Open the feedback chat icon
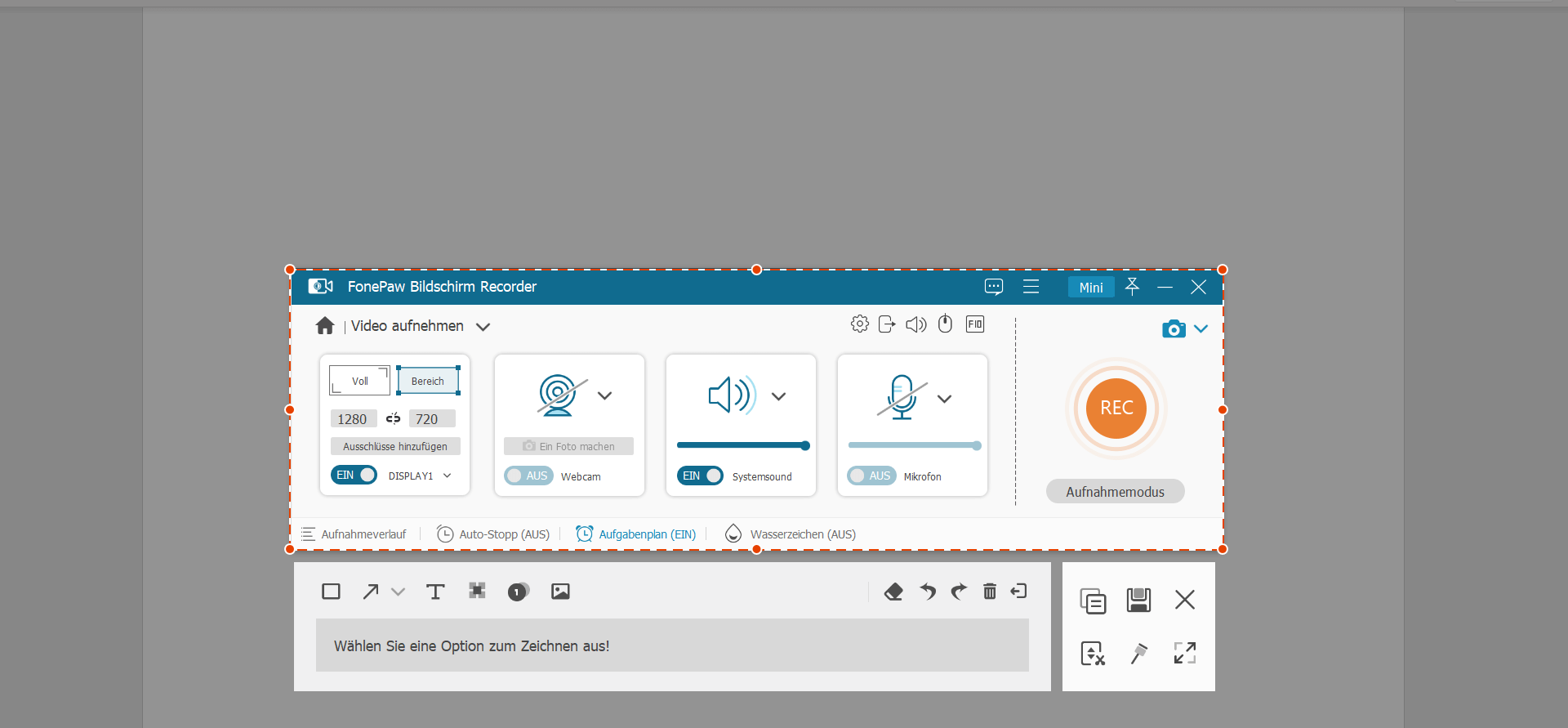The width and height of the screenshot is (1568, 728). [994, 287]
